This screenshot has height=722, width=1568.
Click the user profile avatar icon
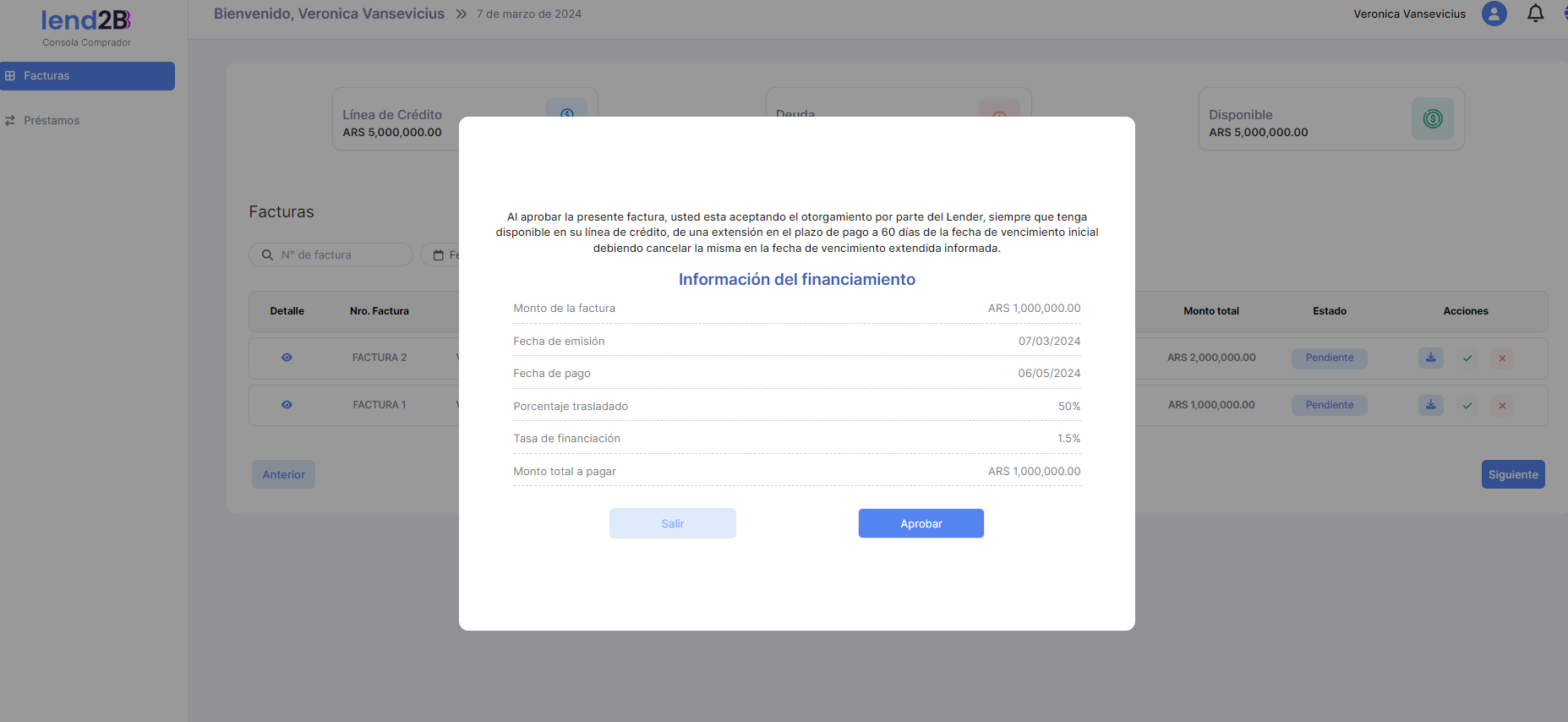(x=1494, y=14)
